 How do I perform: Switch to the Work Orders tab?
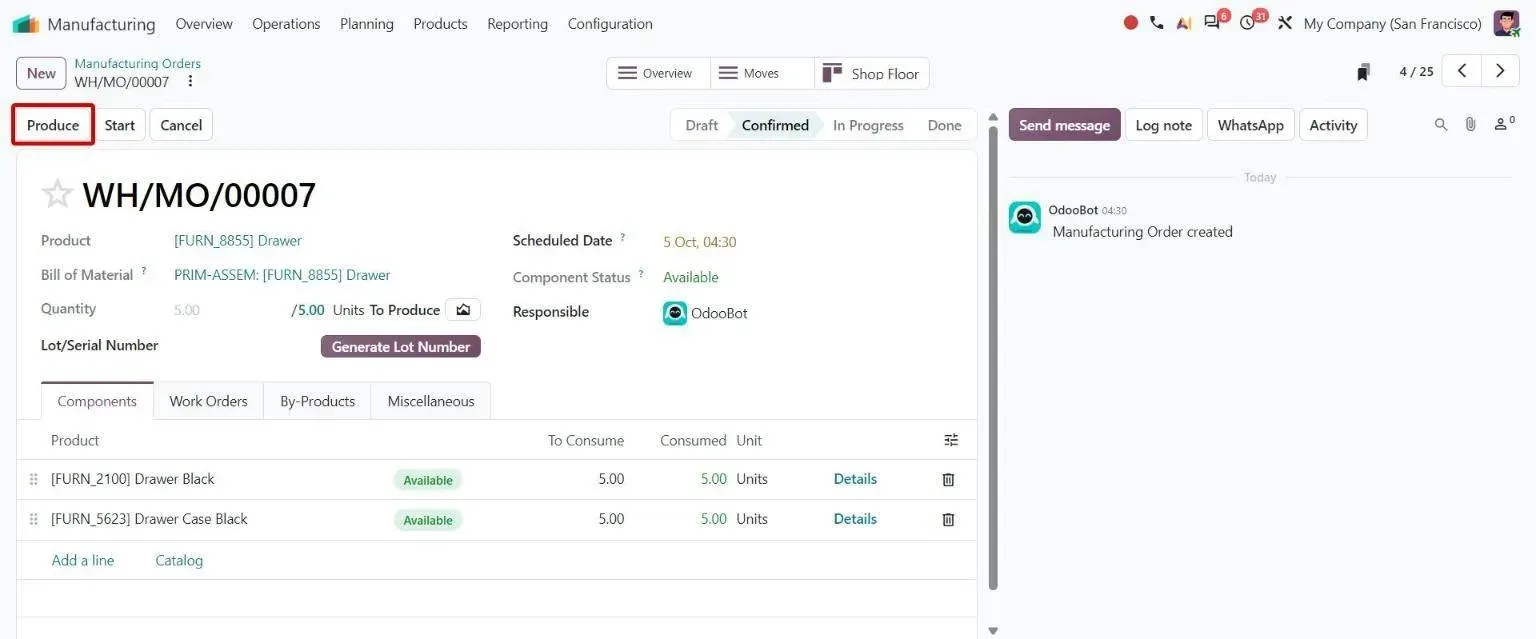[208, 401]
